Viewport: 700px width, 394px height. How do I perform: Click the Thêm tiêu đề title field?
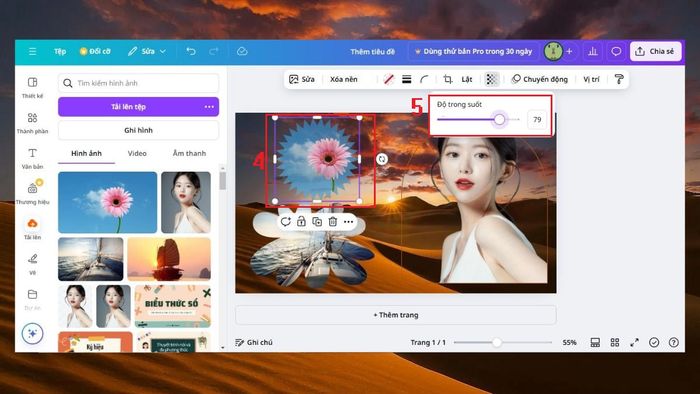(x=372, y=51)
